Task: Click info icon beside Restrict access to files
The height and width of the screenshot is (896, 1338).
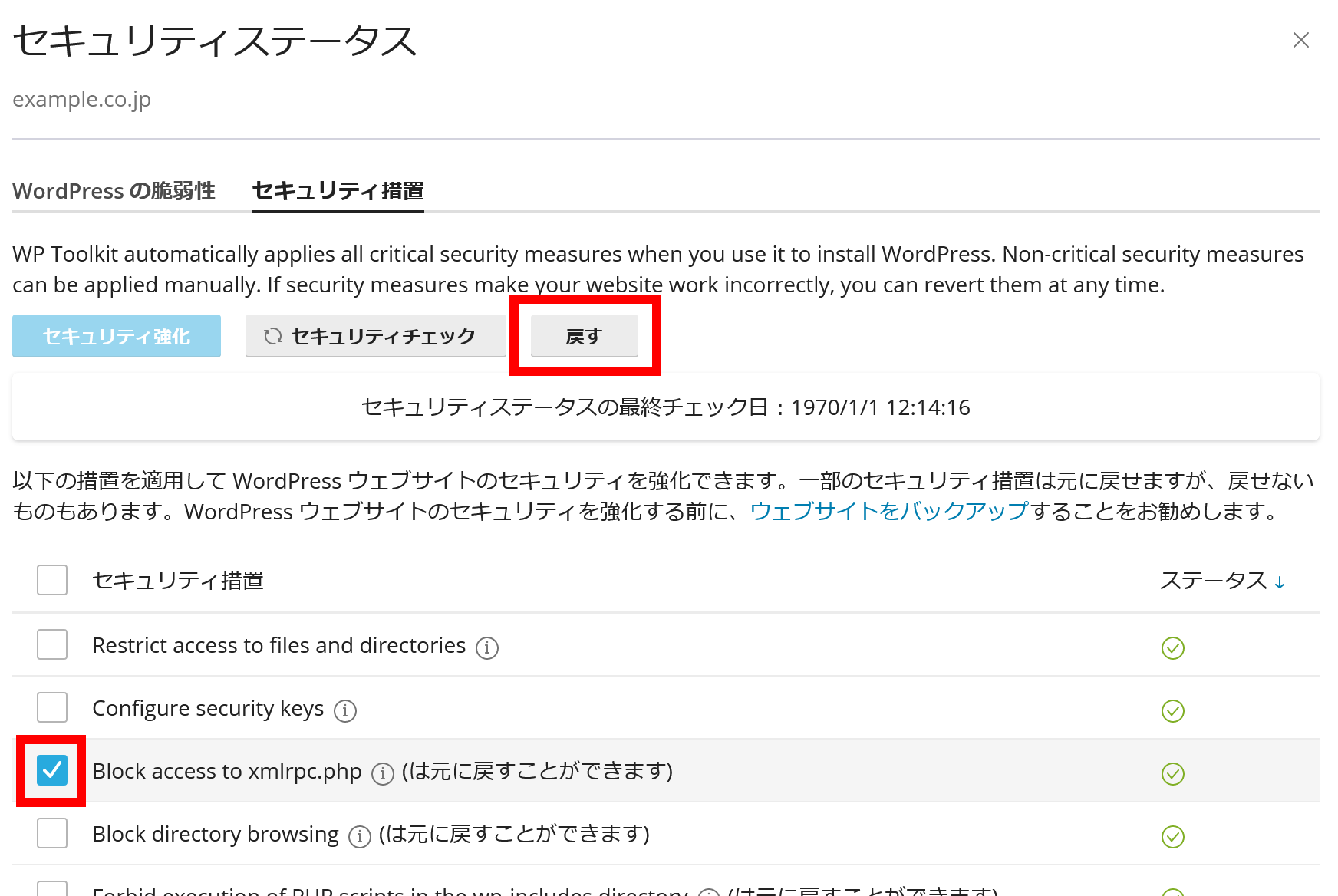Action: [x=486, y=648]
